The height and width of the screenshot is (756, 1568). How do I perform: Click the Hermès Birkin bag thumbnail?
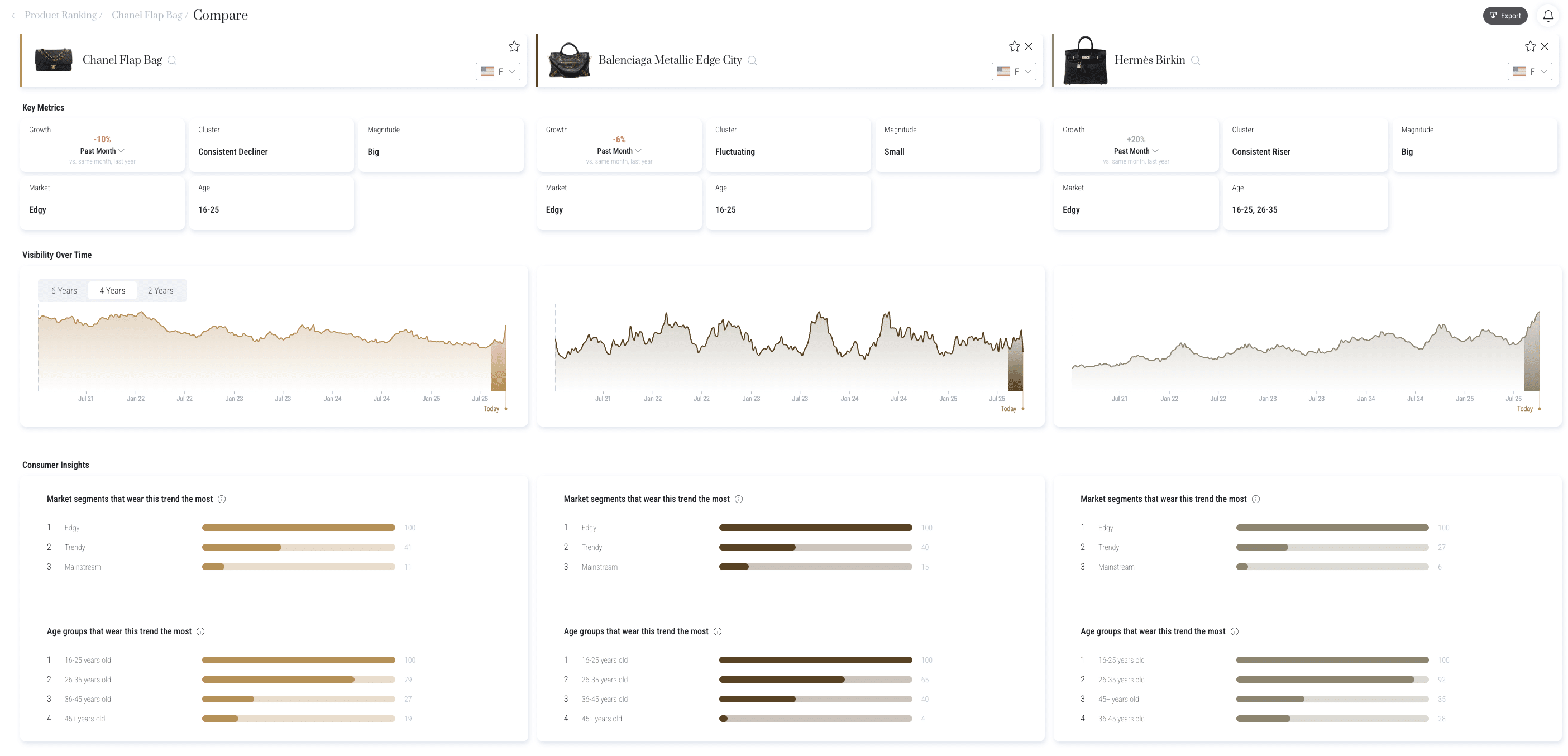1084,60
